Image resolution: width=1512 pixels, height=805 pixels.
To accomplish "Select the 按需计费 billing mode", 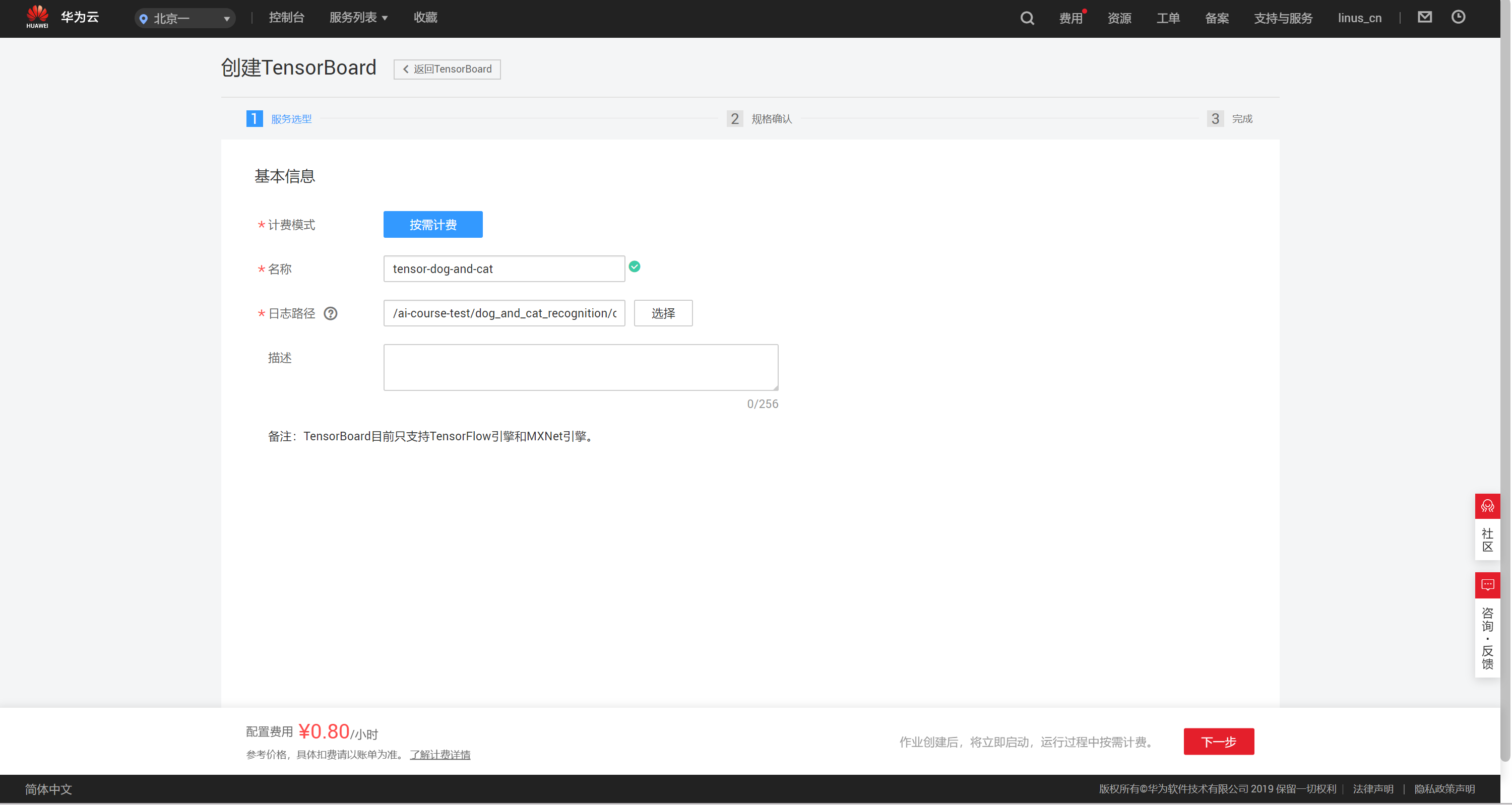I will pos(432,225).
